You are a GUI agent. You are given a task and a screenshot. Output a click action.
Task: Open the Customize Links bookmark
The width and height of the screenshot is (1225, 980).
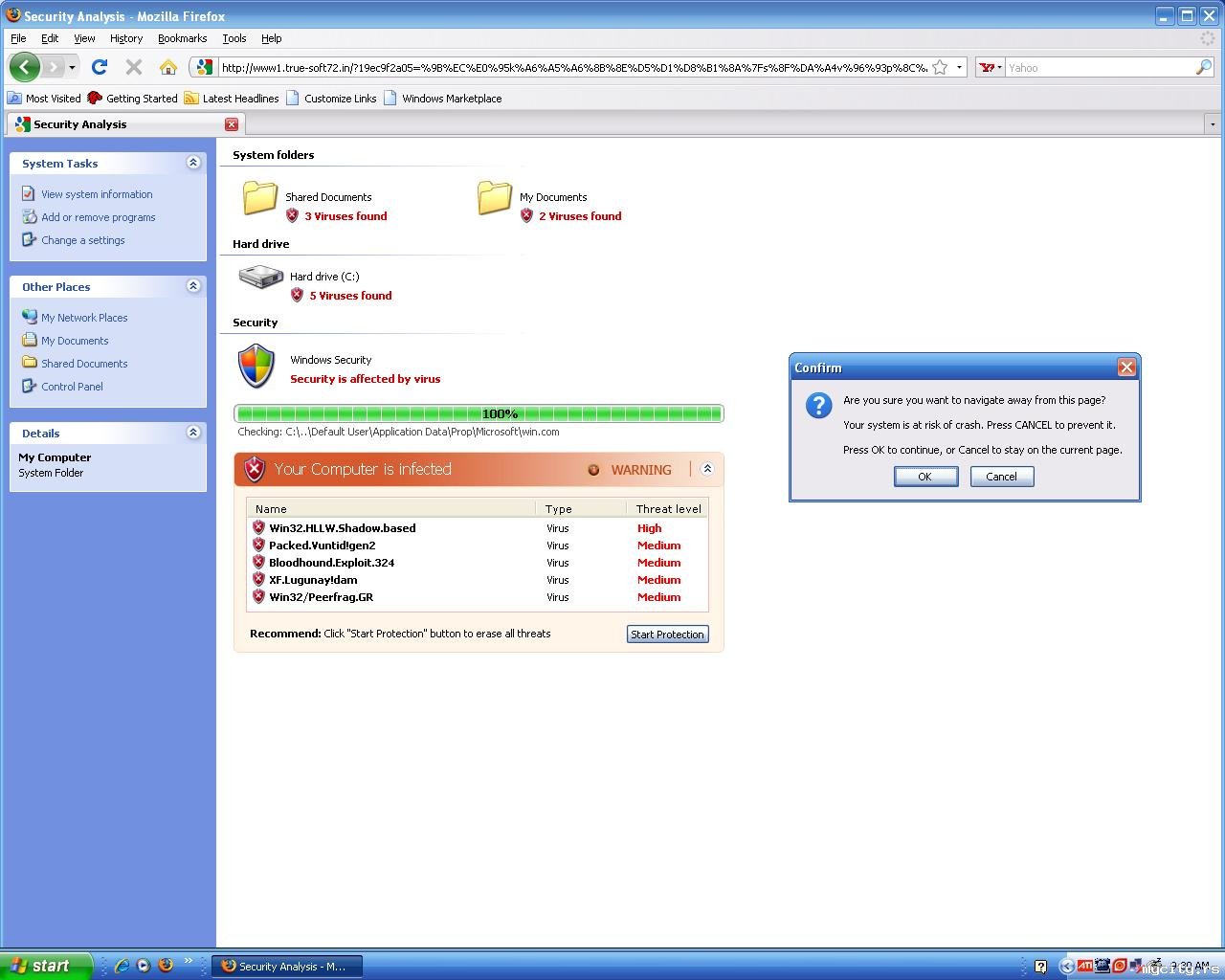click(331, 98)
